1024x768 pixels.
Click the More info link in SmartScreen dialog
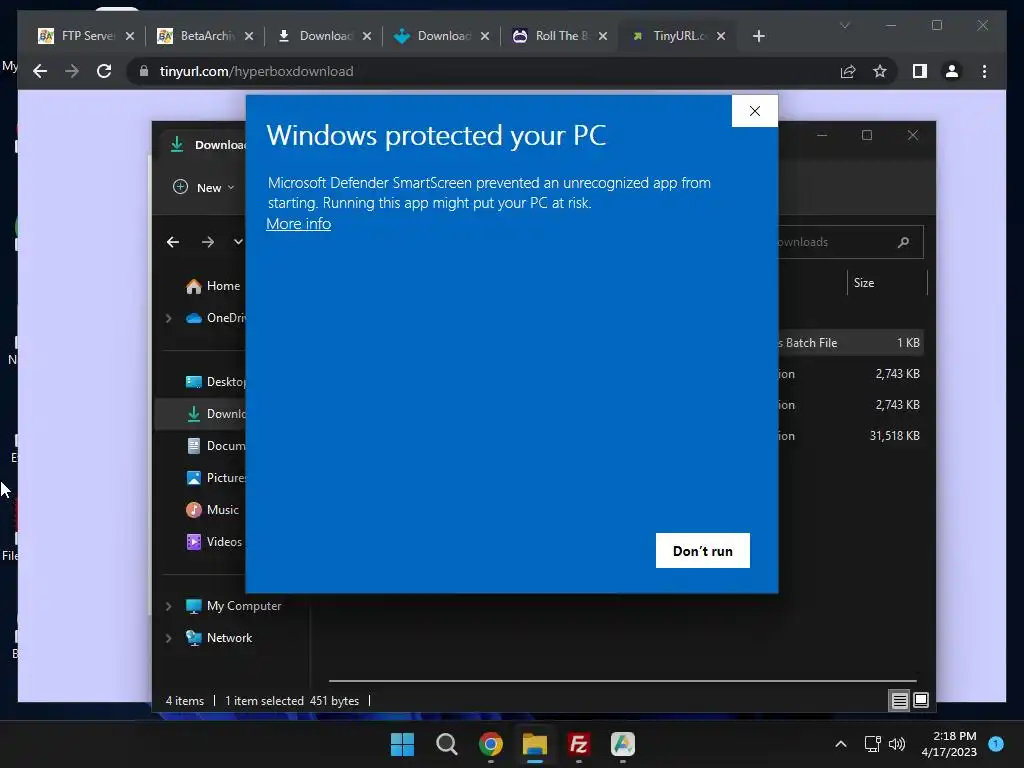tap(298, 223)
